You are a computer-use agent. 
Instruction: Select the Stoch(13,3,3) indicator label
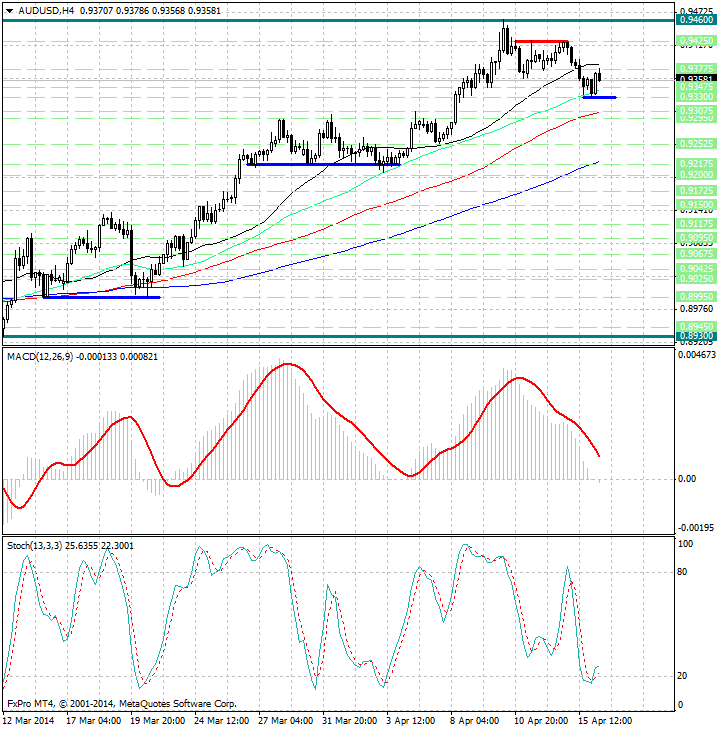point(34,545)
